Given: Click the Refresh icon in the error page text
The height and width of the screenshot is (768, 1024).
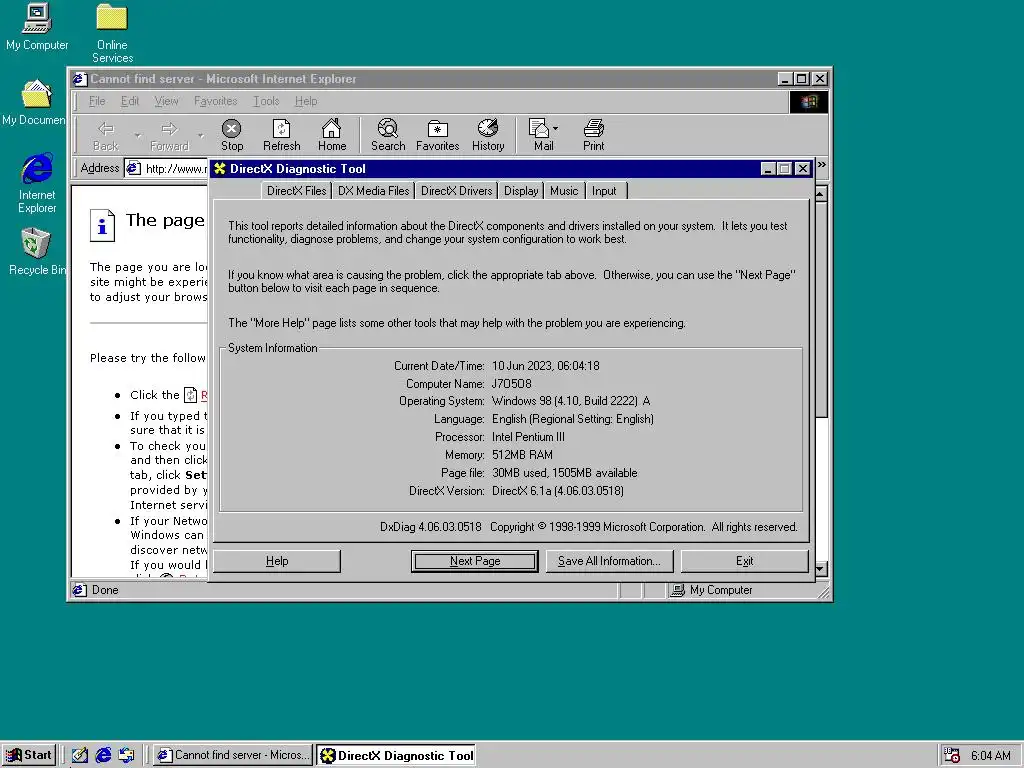Looking at the screenshot, I should (190, 395).
